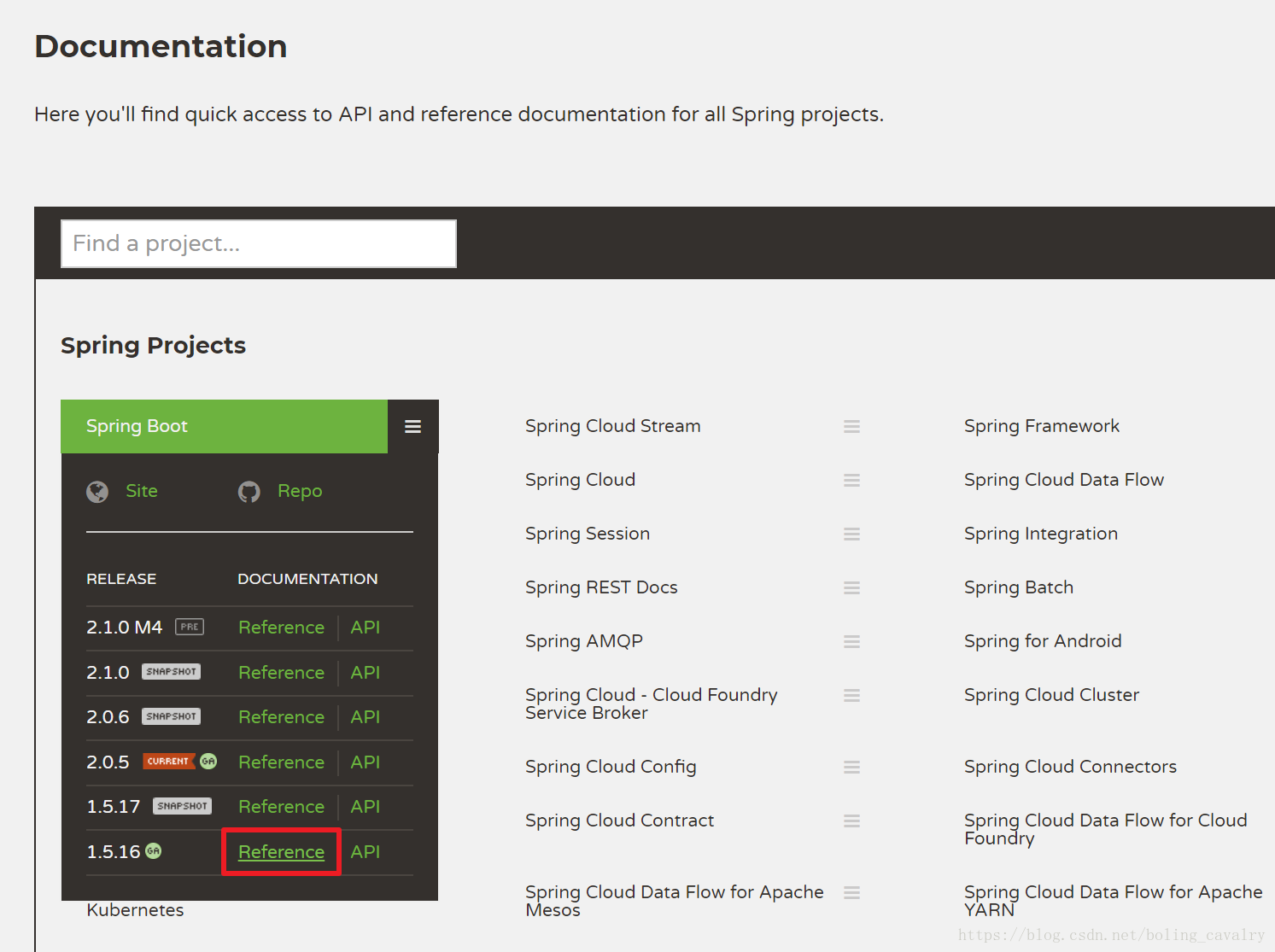Image resolution: width=1275 pixels, height=952 pixels.
Task: Open the GitHub Repo icon
Action: pos(249,492)
